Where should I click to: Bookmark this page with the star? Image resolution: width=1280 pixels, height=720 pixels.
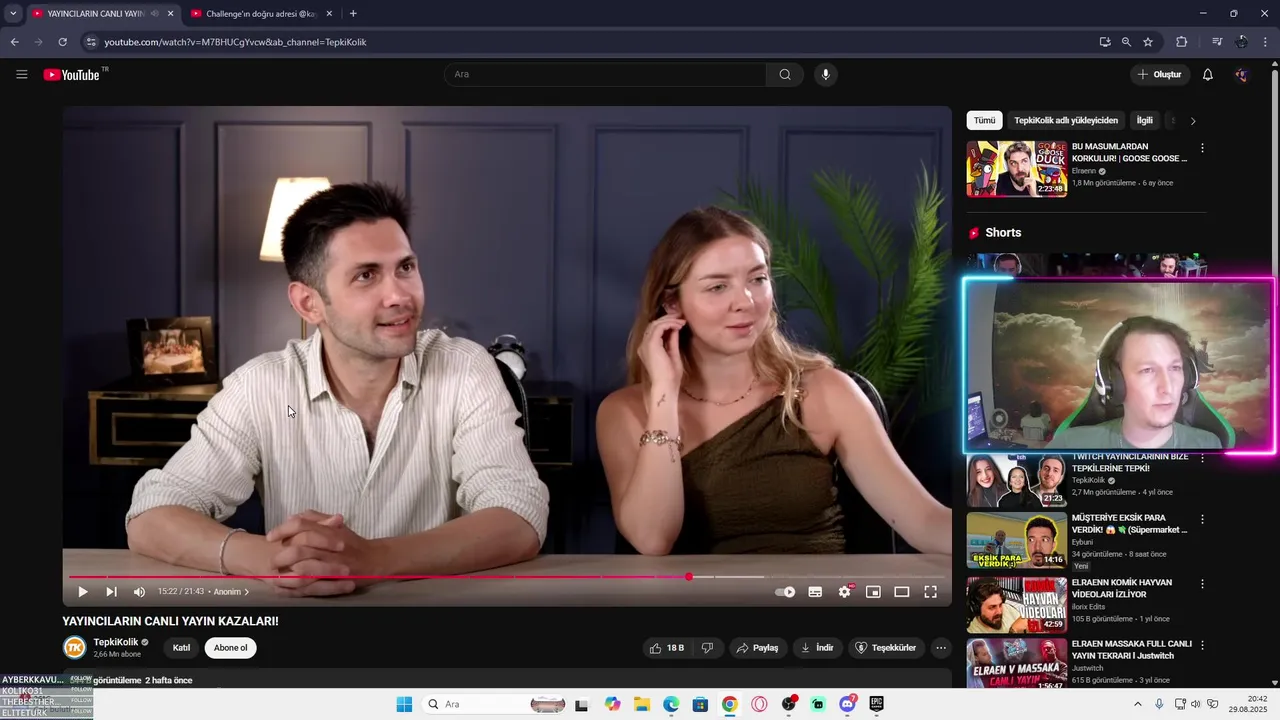[1148, 42]
